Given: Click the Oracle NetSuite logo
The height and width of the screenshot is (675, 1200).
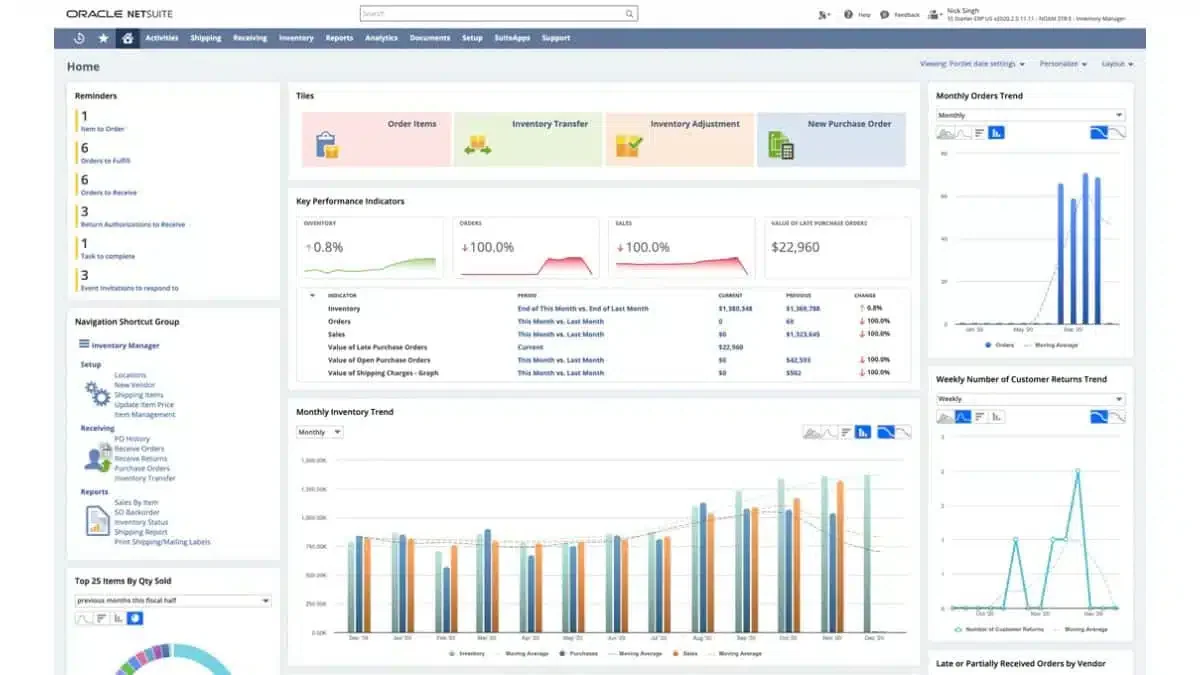Looking at the screenshot, I should (x=120, y=14).
